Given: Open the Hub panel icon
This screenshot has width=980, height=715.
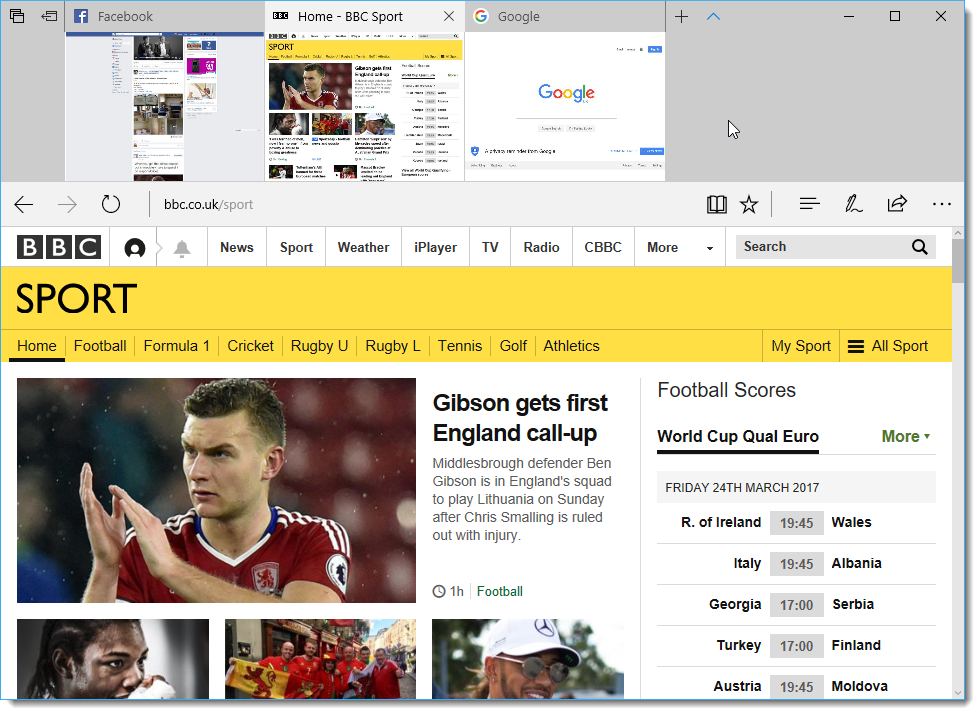Looking at the screenshot, I should click(810, 205).
